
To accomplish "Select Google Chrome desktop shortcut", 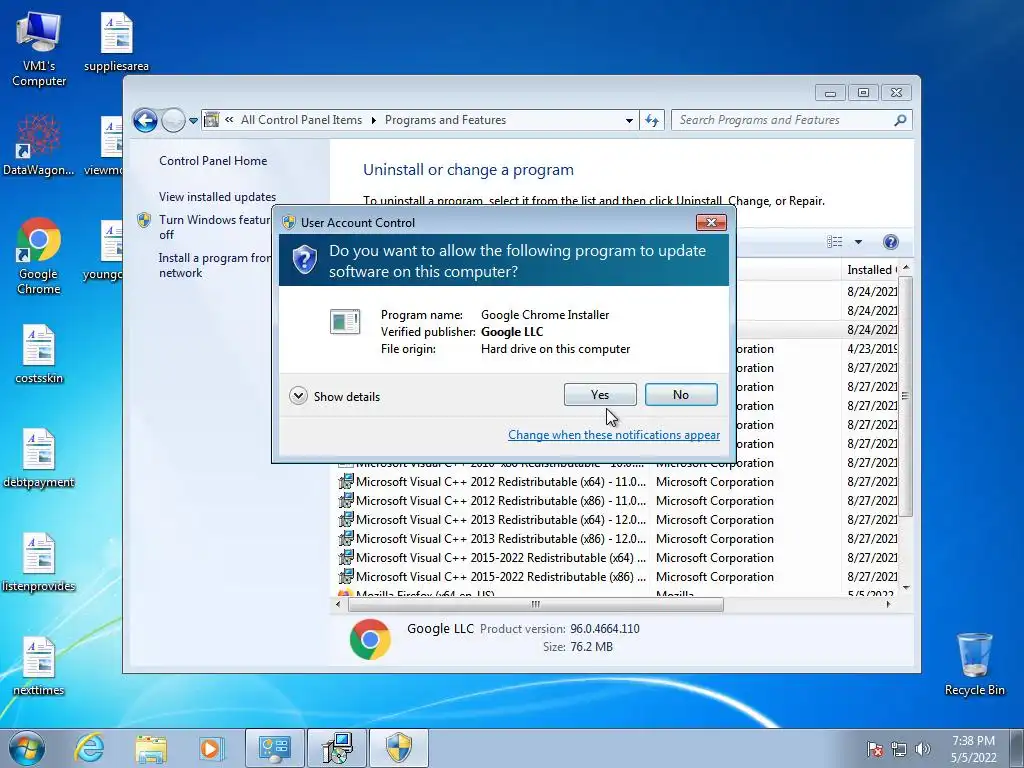I will pyautogui.click(x=39, y=256).
